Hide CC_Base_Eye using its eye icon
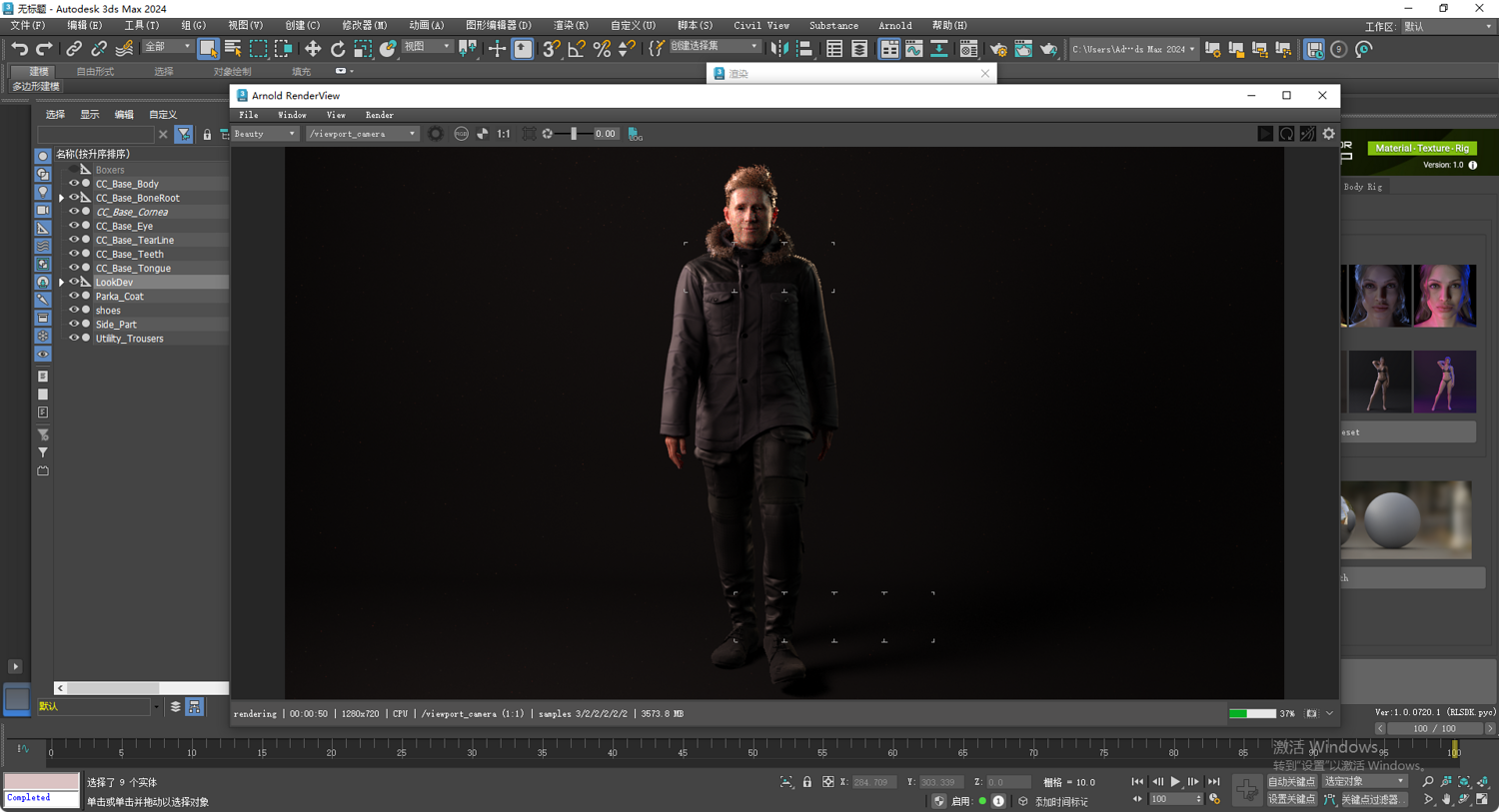 click(74, 226)
